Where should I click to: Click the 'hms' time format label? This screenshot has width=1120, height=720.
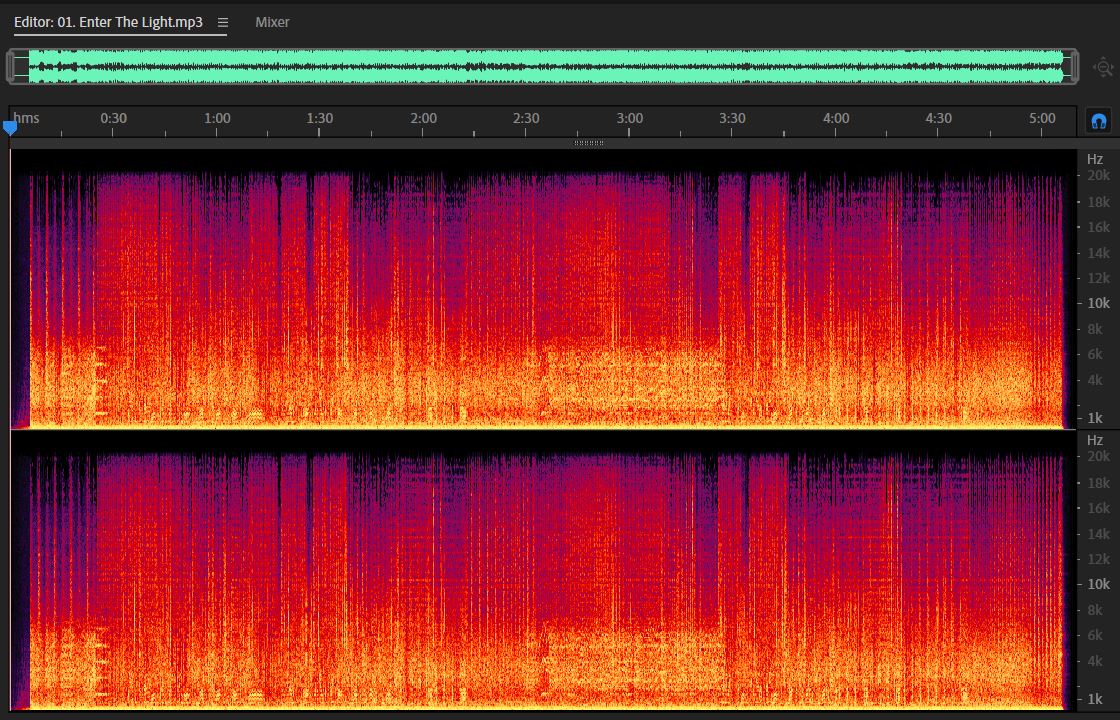(x=26, y=118)
